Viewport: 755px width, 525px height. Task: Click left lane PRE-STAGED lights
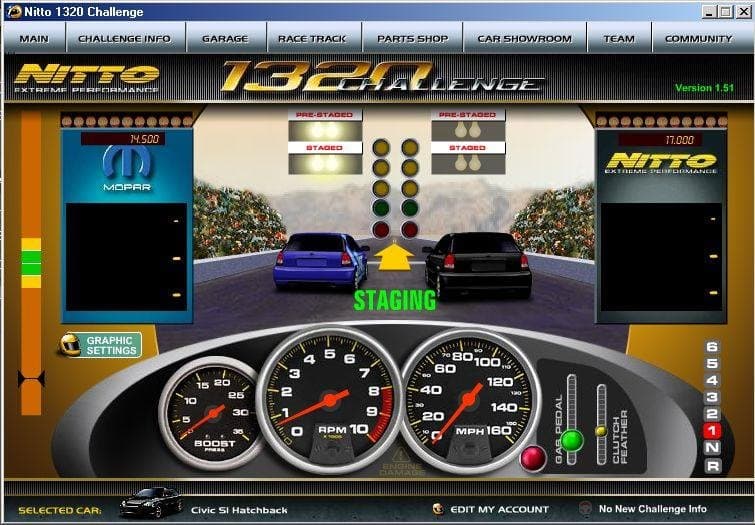[x=325, y=131]
